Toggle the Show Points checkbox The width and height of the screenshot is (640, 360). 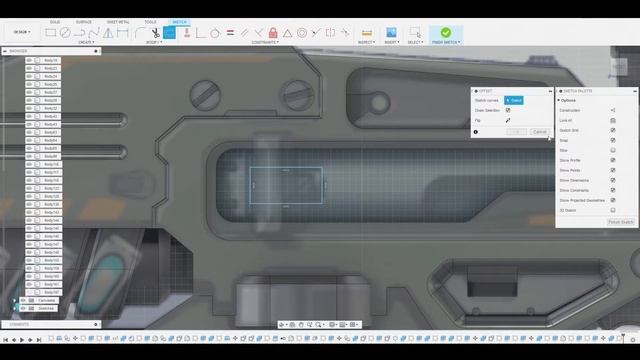(613, 170)
